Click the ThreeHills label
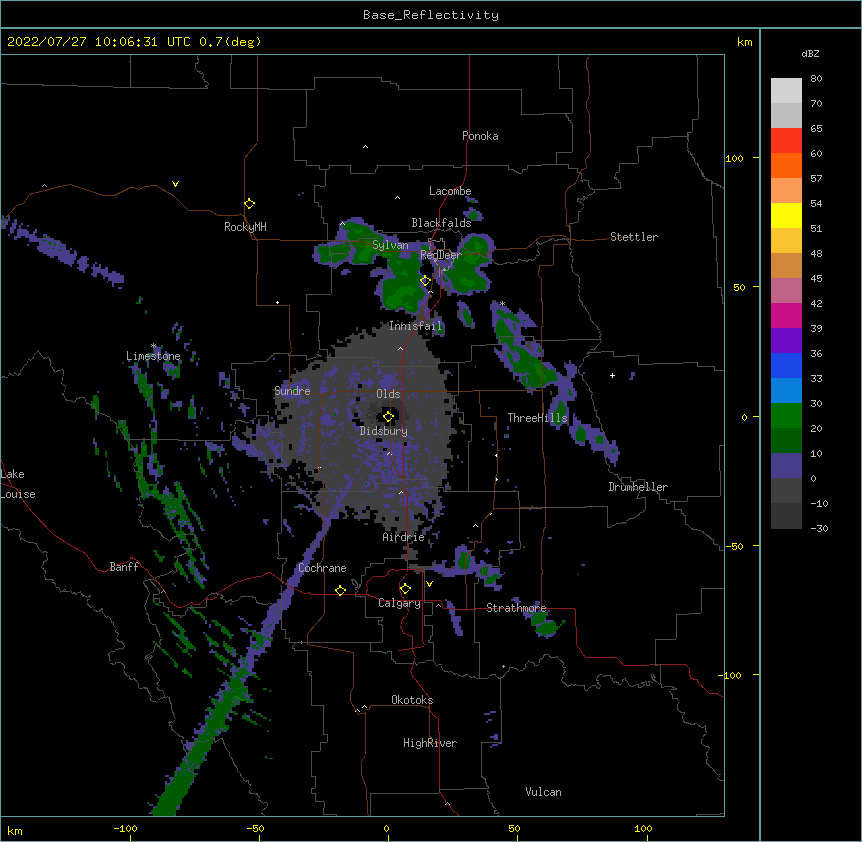Viewport: 862px width, 842px height. [537, 418]
